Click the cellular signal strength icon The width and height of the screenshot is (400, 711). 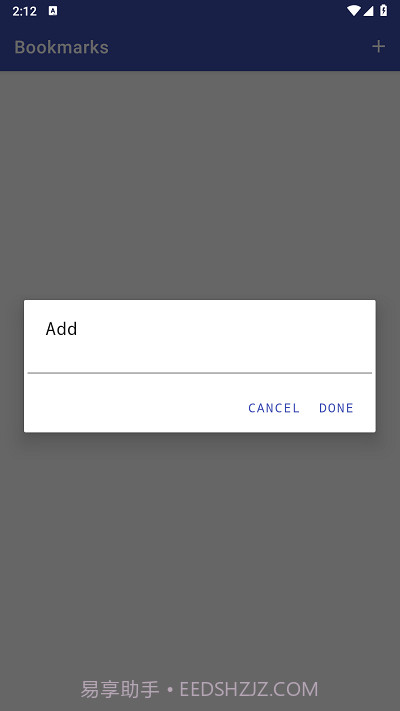[x=368, y=11]
